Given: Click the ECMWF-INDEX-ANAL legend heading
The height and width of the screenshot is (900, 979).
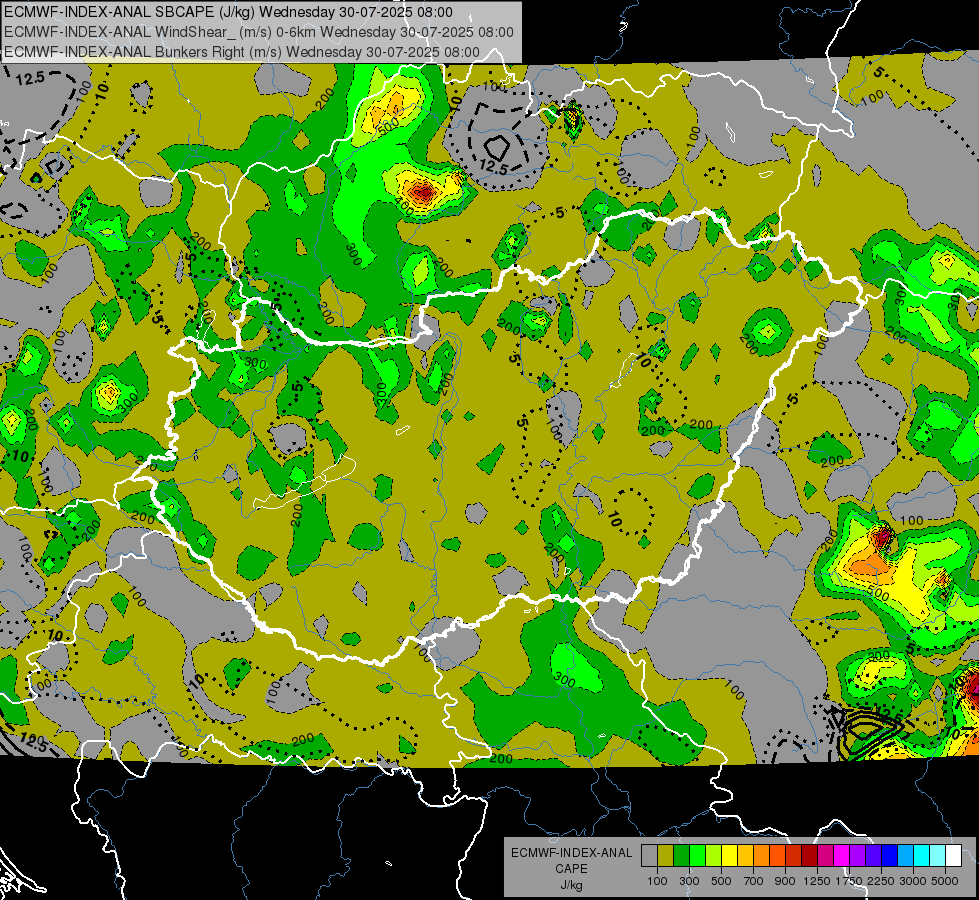Looking at the screenshot, I should click(x=571, y=853).
